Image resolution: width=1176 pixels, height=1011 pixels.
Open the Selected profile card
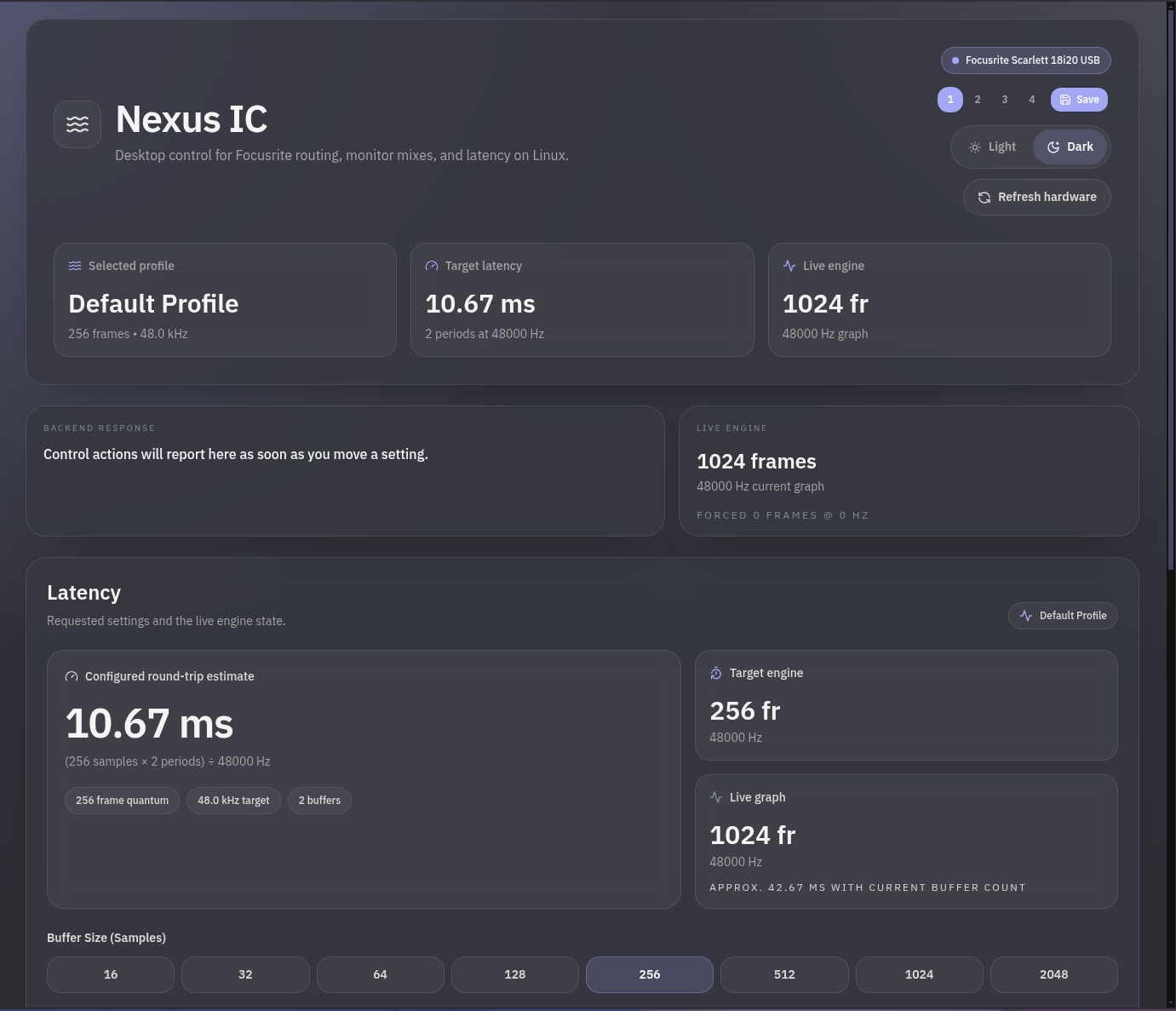225,300
